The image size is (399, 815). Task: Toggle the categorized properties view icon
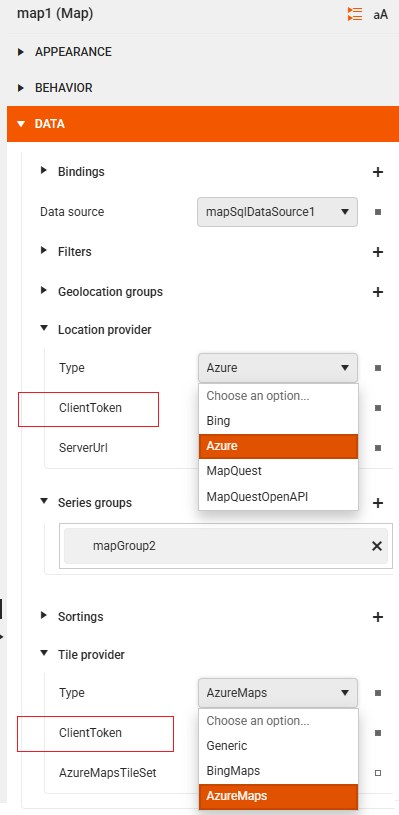(x=355, y=14)
